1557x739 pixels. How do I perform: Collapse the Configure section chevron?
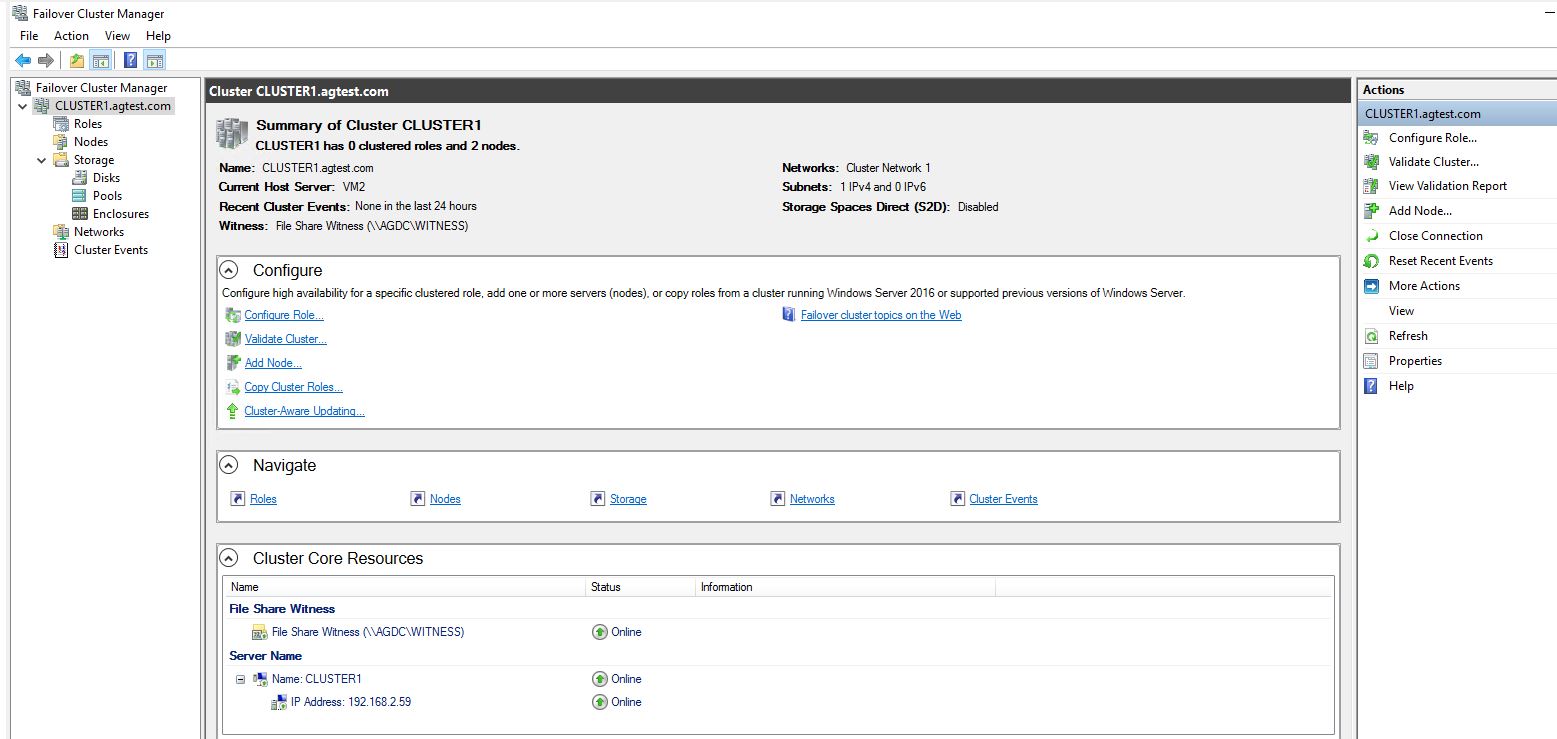pos(229,270)
